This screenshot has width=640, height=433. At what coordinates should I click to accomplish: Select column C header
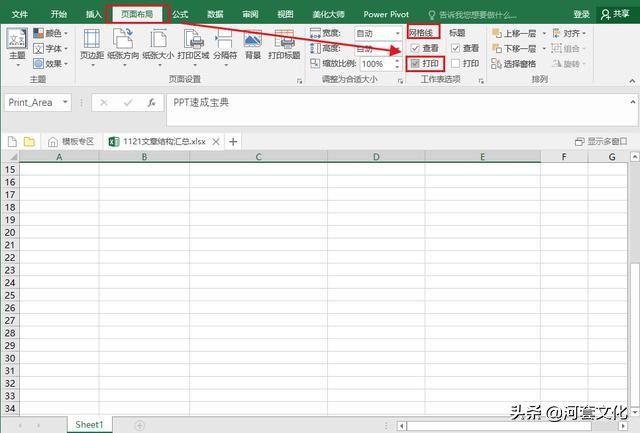pyautogui.click(x=258, y=157)
